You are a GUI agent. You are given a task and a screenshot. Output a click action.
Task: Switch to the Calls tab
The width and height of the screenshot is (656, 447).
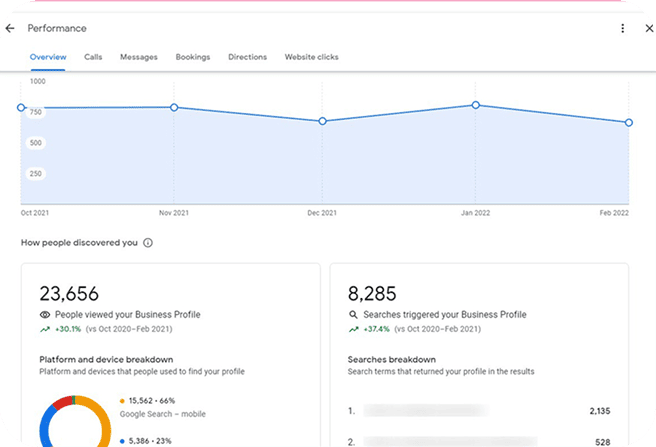[x=93, y=57]
